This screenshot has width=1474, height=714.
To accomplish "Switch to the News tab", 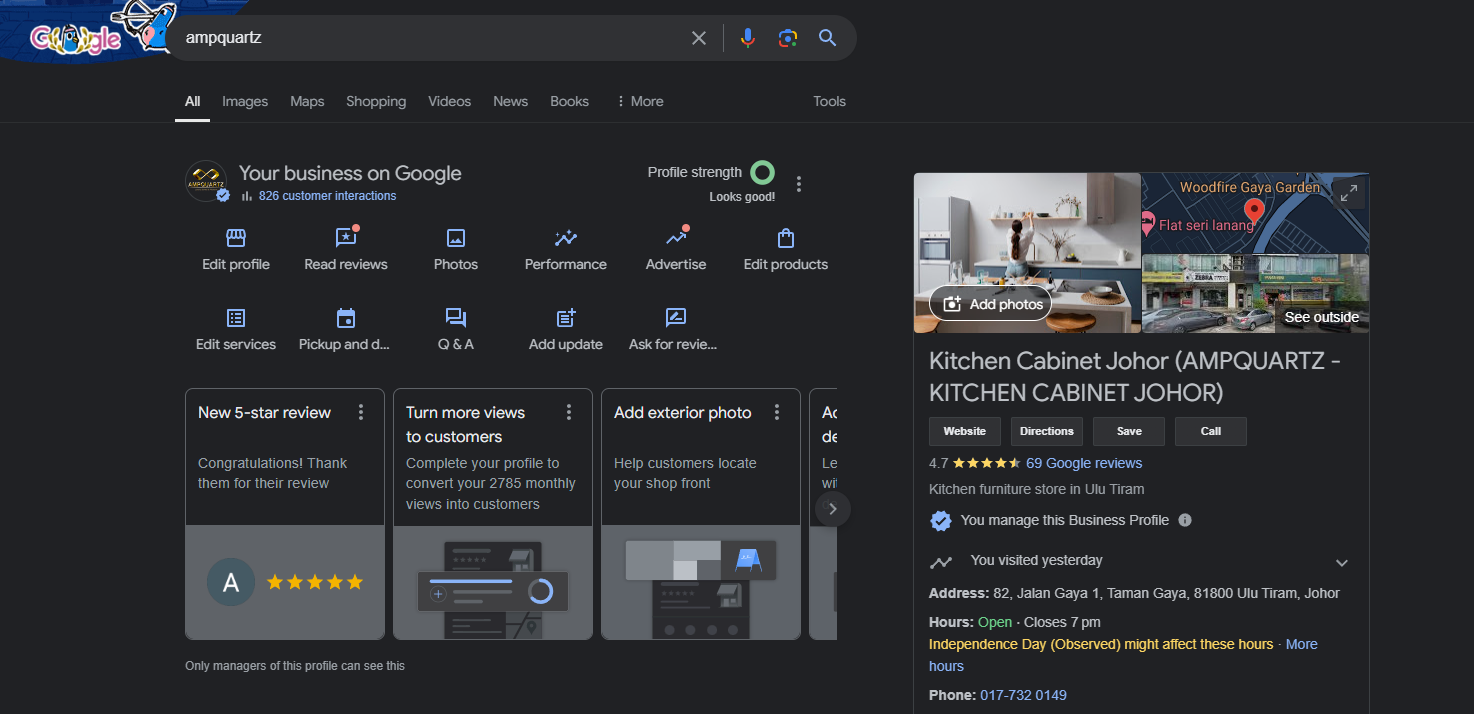I will 510,101.
